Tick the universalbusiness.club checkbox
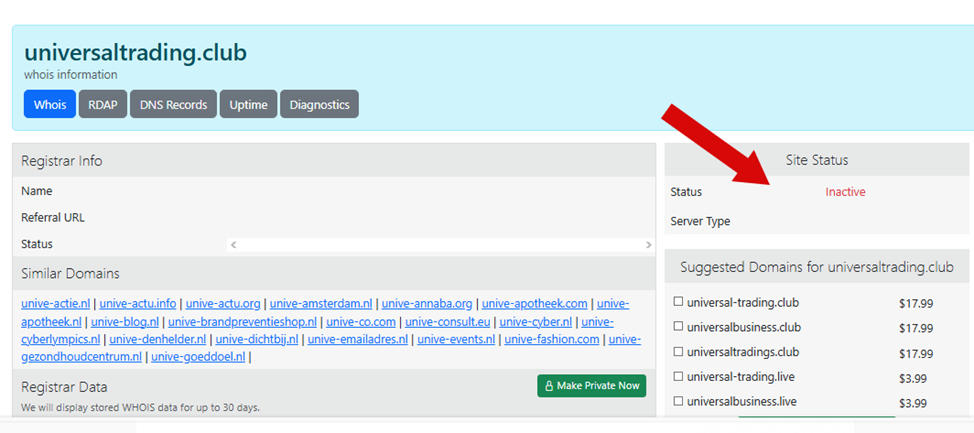Image resolution: width=974 pixels, height=433 pixels. click(678, 326)
